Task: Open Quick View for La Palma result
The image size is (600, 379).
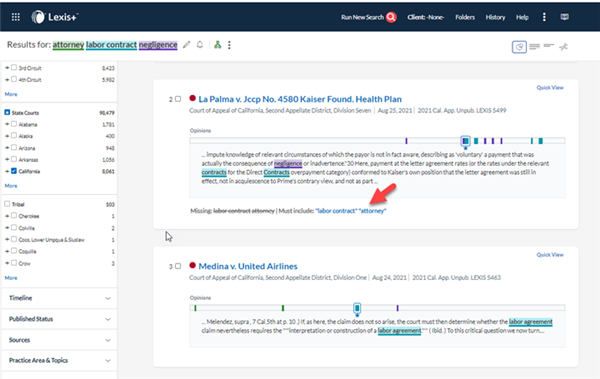Action: [550, 88]
